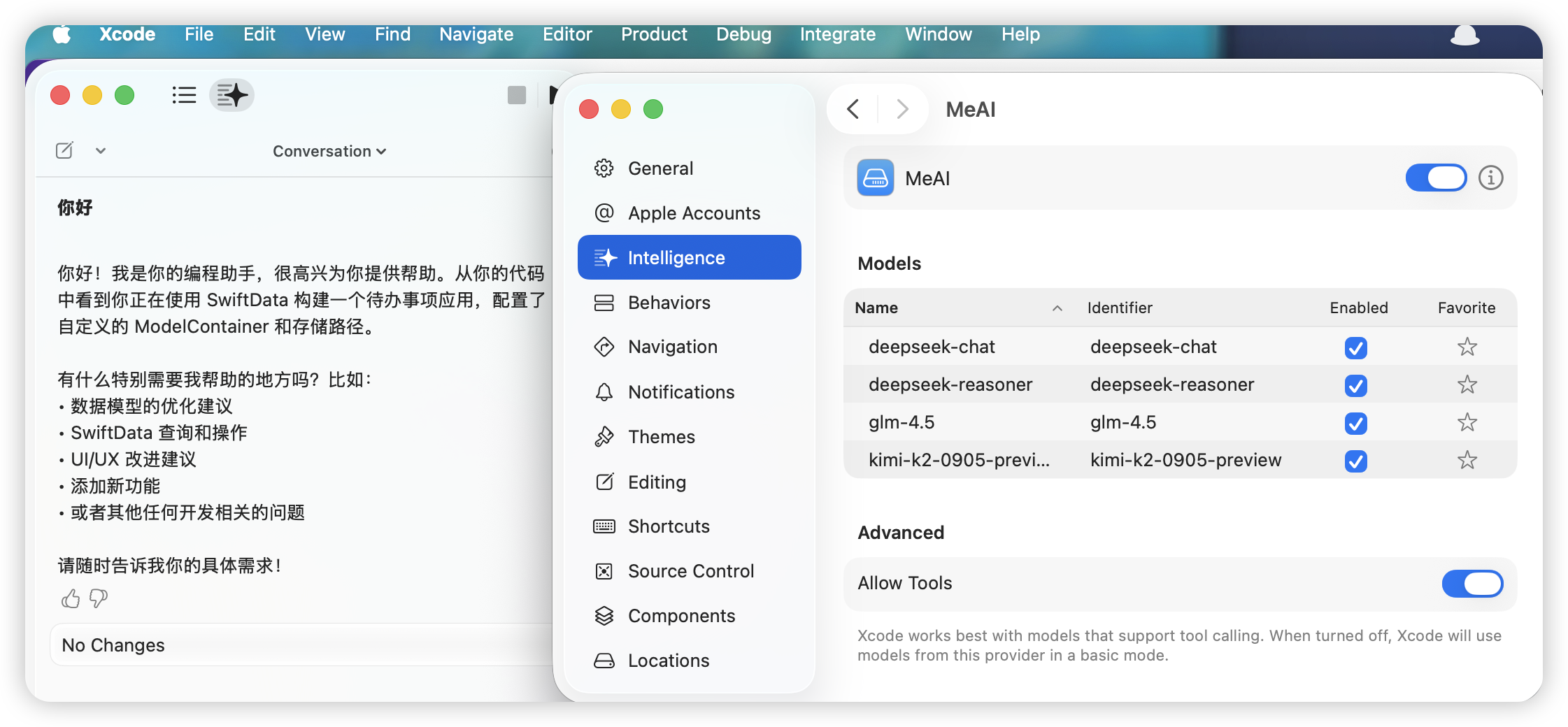1568x727 pixels.
Task: Open the Product menu
Action: (x=654, y=34)
